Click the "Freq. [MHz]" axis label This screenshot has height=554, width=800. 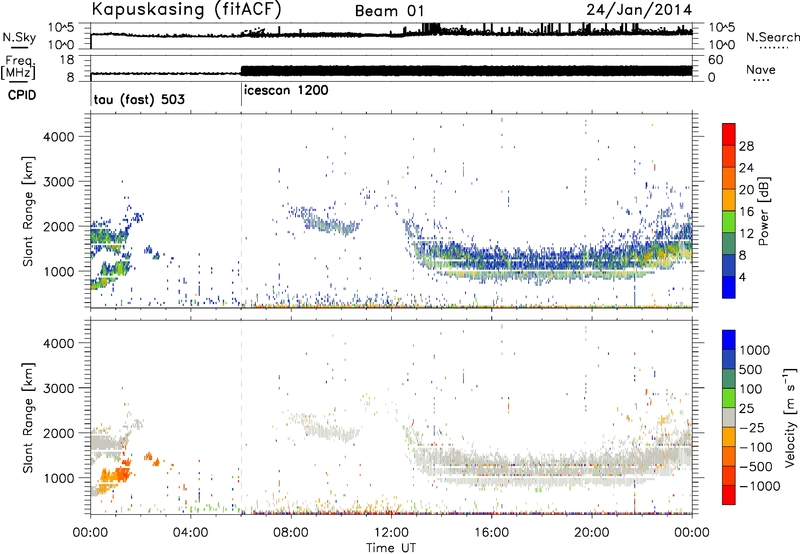(x=19, y=67)
